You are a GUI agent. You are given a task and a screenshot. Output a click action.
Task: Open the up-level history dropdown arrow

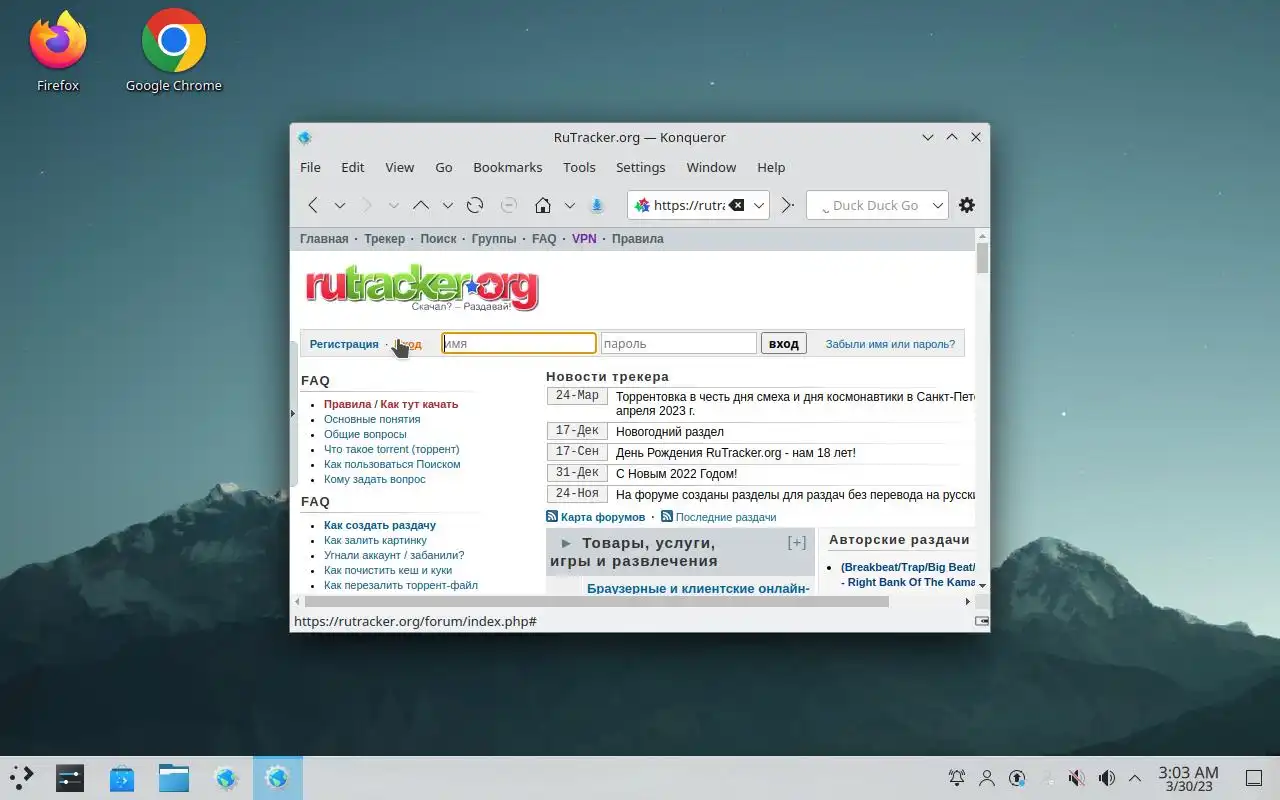click(x=448, y=205)
